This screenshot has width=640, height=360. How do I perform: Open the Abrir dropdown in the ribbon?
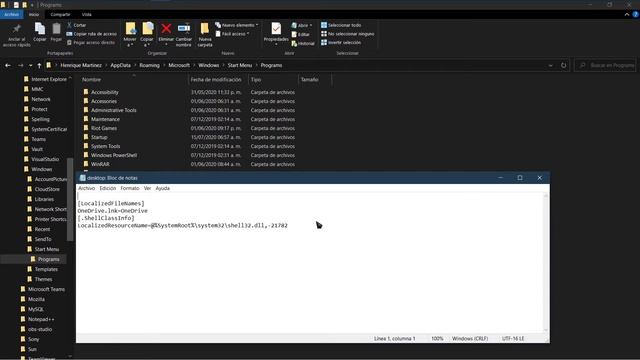point(302,25)
